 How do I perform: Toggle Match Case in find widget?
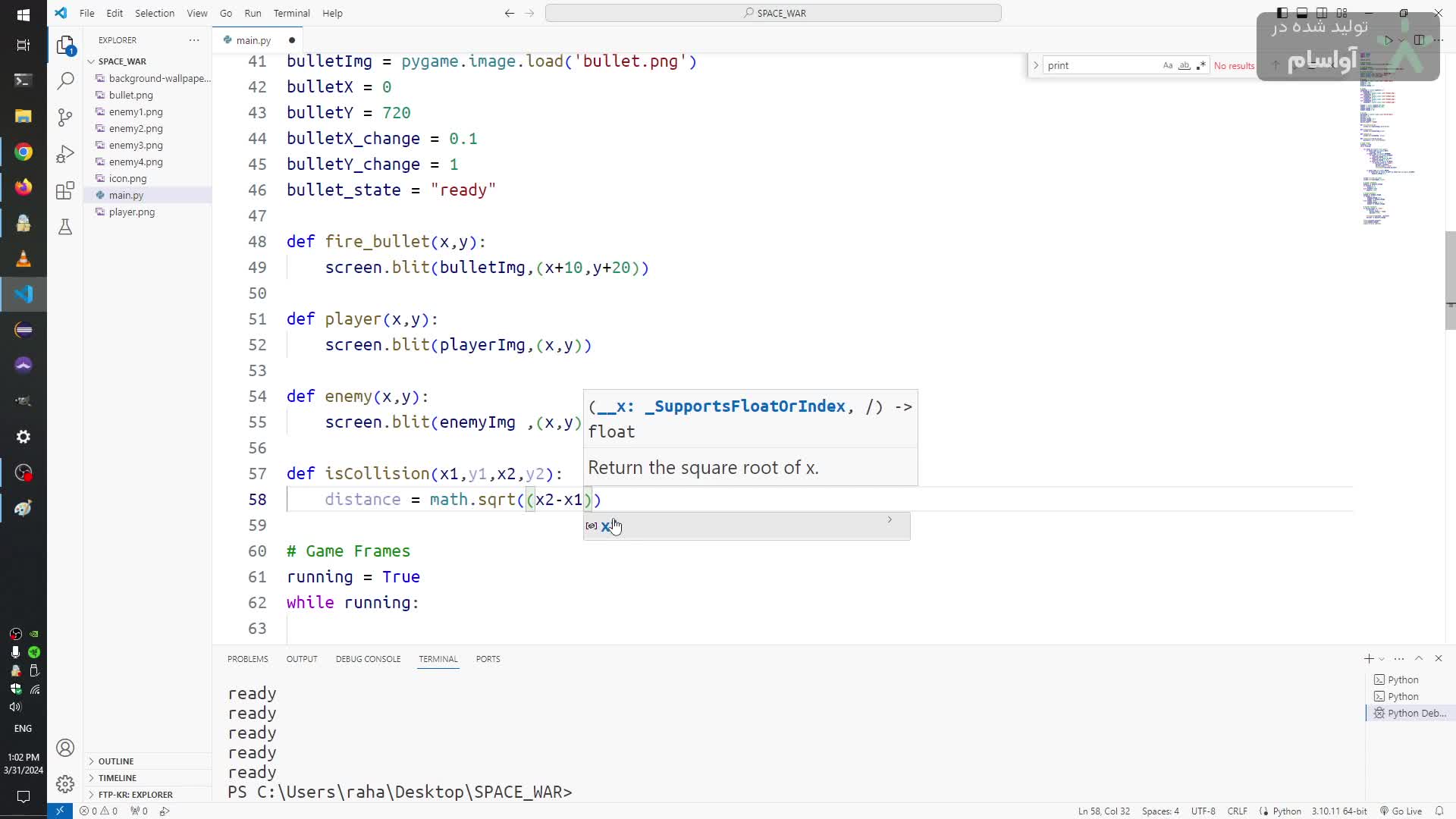coord(1168,66)
